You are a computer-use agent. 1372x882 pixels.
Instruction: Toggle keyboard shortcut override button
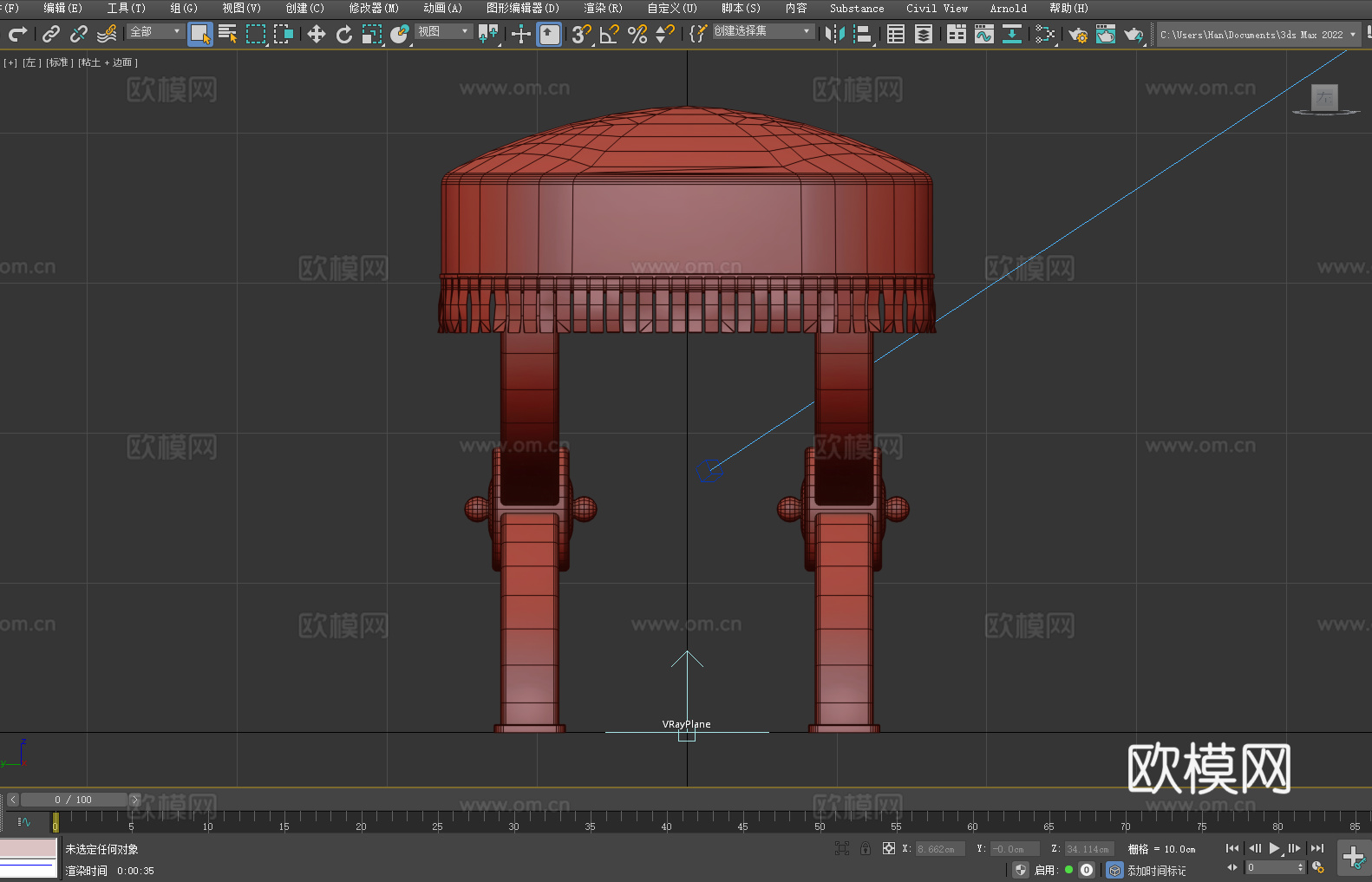(549, 34)
